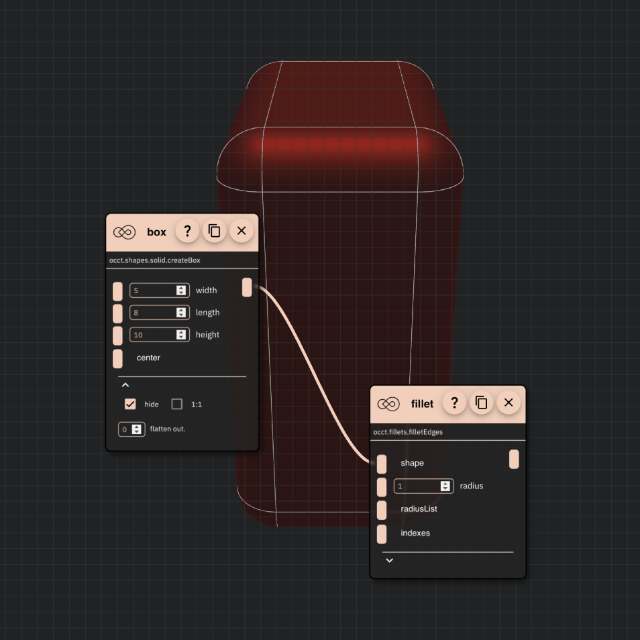
Task: Click the box height value field
Action: coord(152,334)
